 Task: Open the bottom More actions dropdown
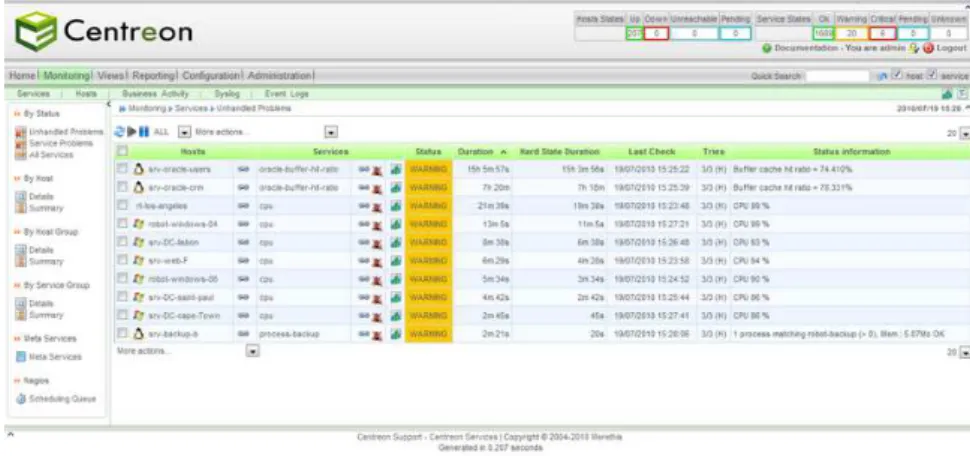[x=252, y=351]
